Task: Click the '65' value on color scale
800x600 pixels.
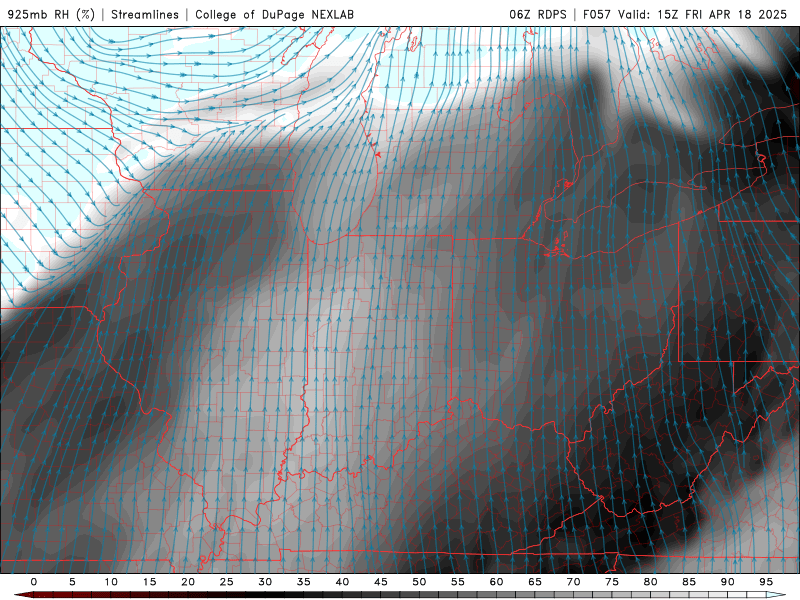Action: coord(535,582)
